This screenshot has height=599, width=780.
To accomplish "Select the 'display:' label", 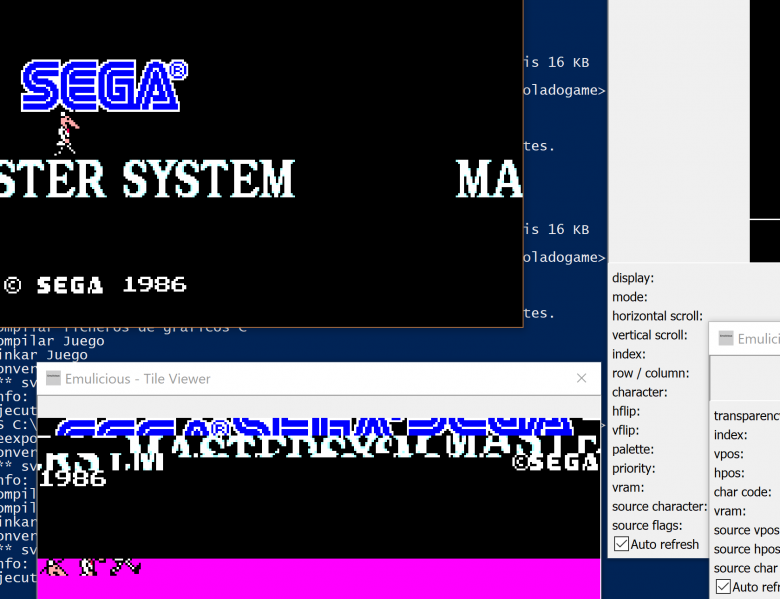I will click(633, 278).
